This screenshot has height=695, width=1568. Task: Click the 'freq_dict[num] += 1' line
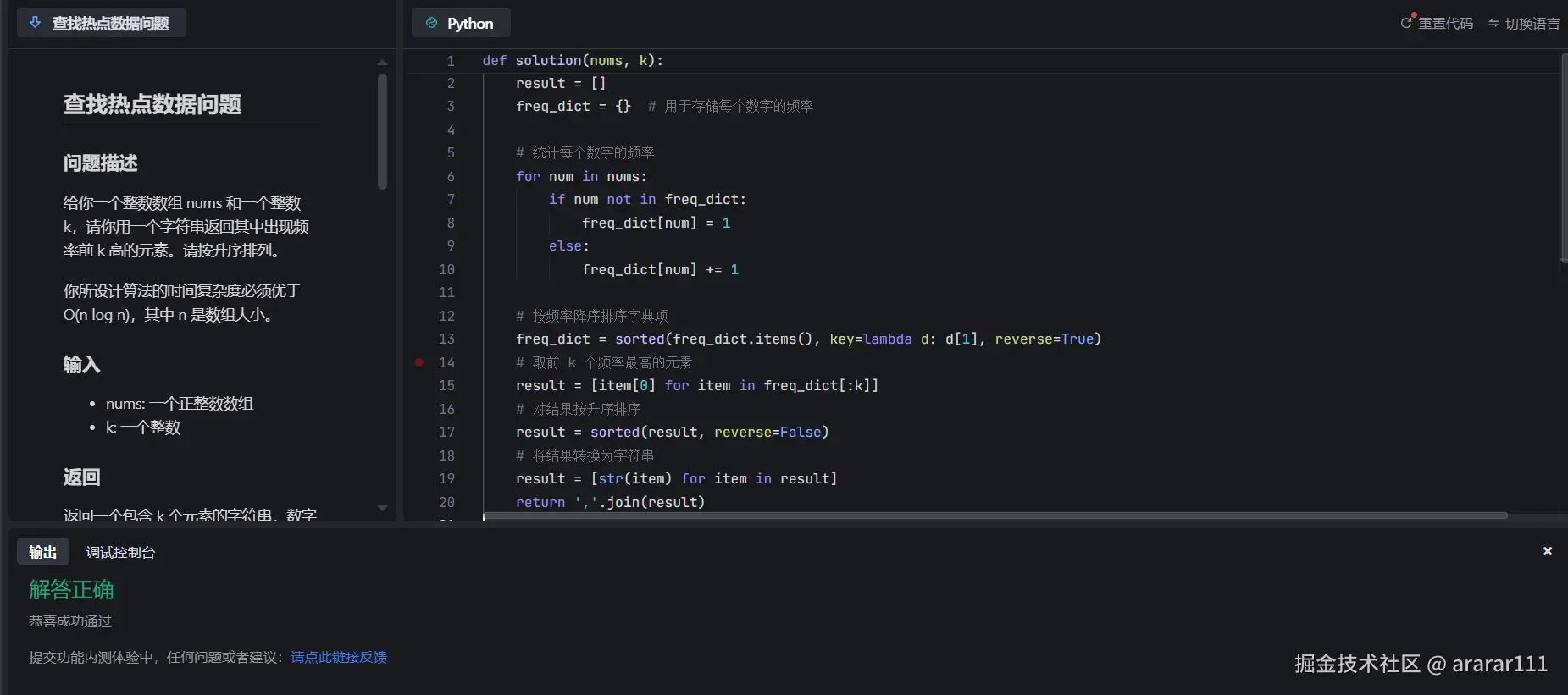[x=660, y=269]
